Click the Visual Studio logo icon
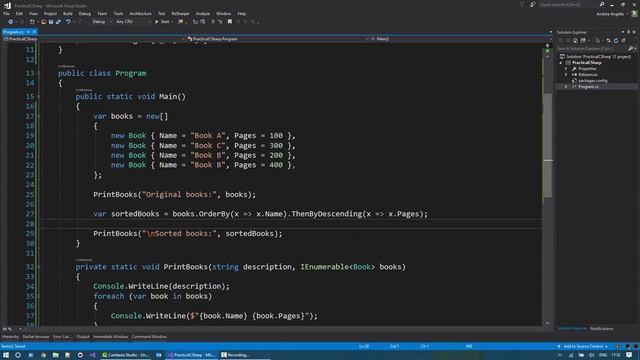Screen dimensions: 640x360 pos(7,5)
